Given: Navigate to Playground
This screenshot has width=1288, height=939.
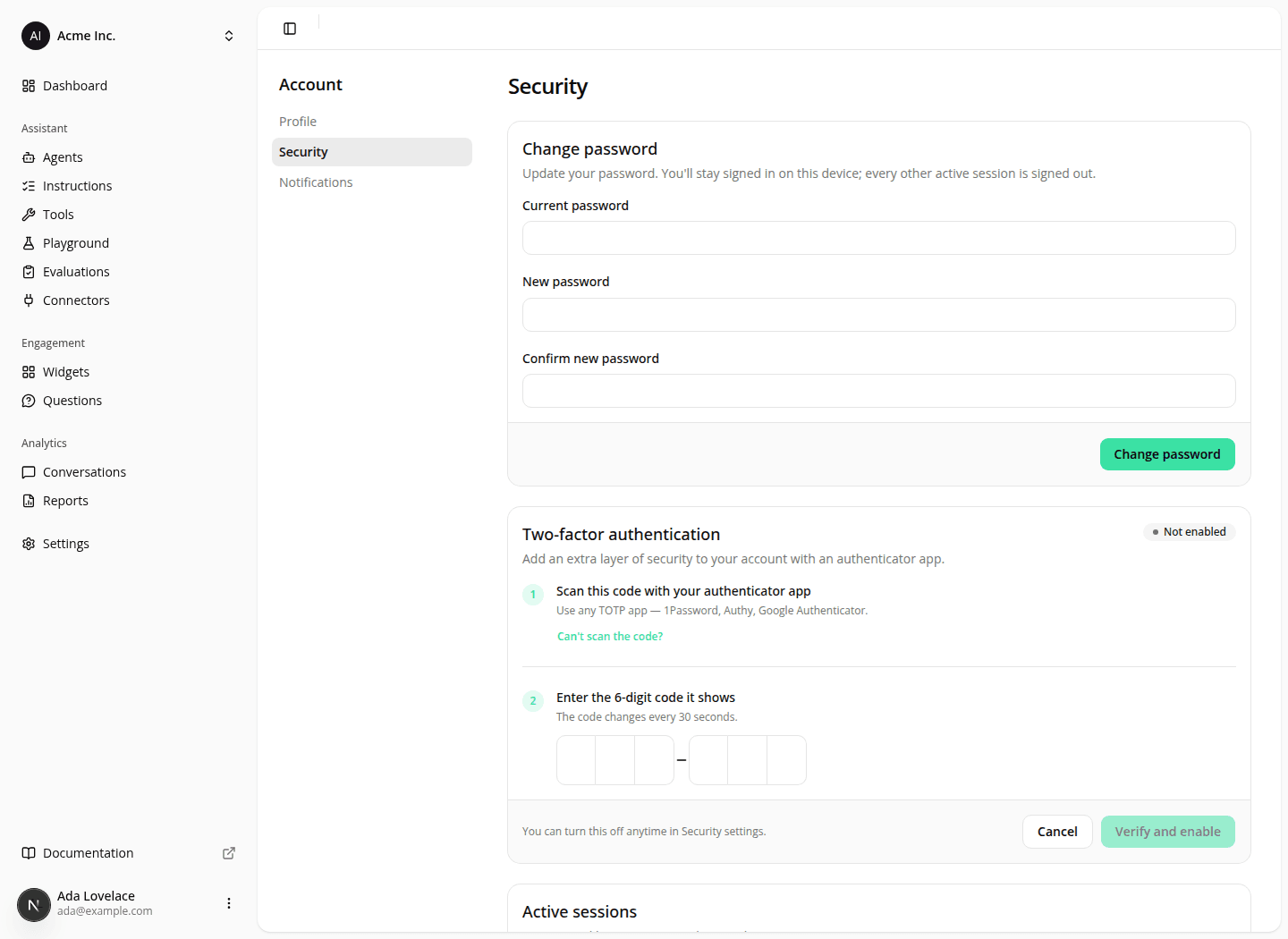Looking at the screenshot, I should (129, 243).
